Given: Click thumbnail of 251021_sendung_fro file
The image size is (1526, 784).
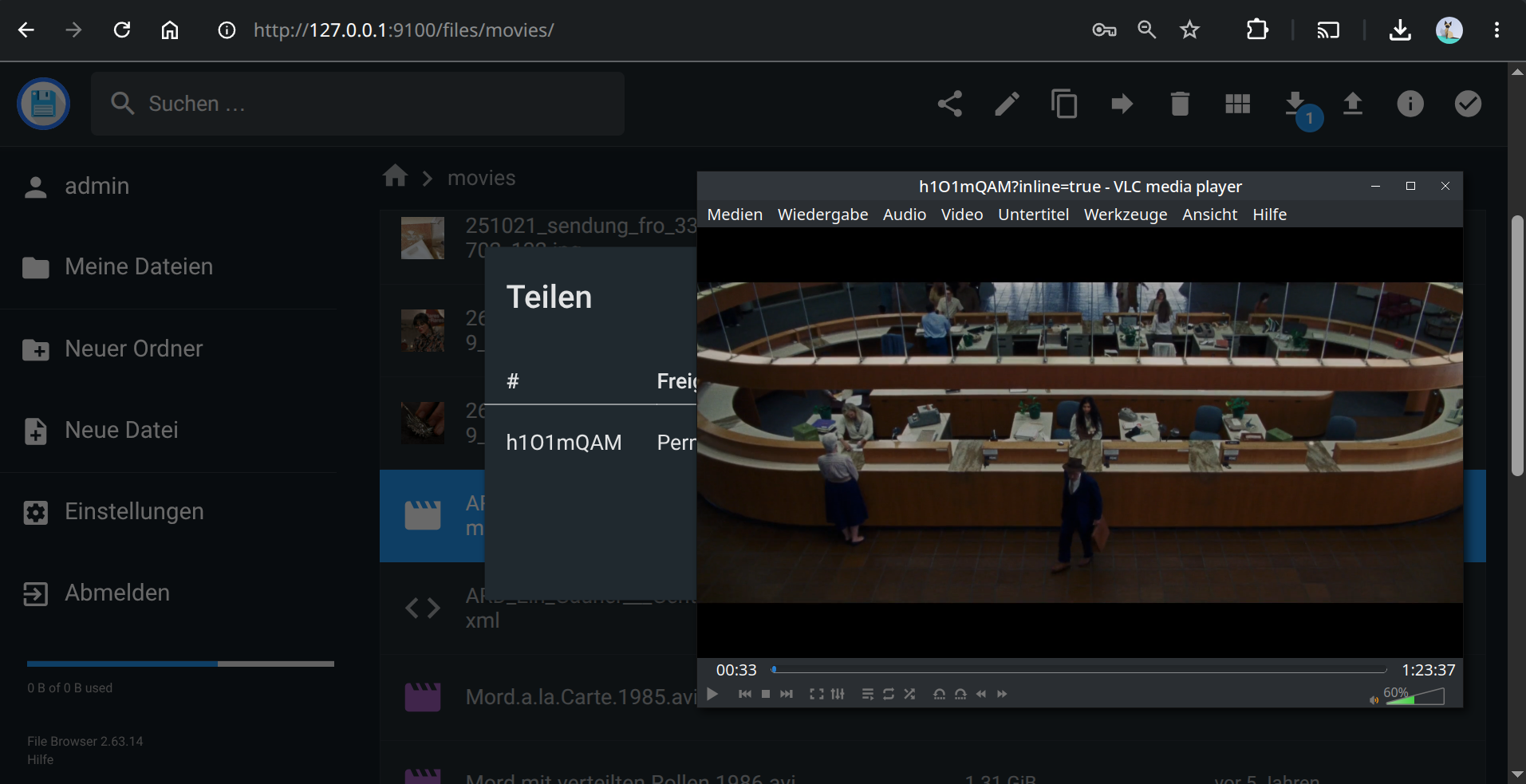Looking at the screenshot, I should click(x=422, y=238).
